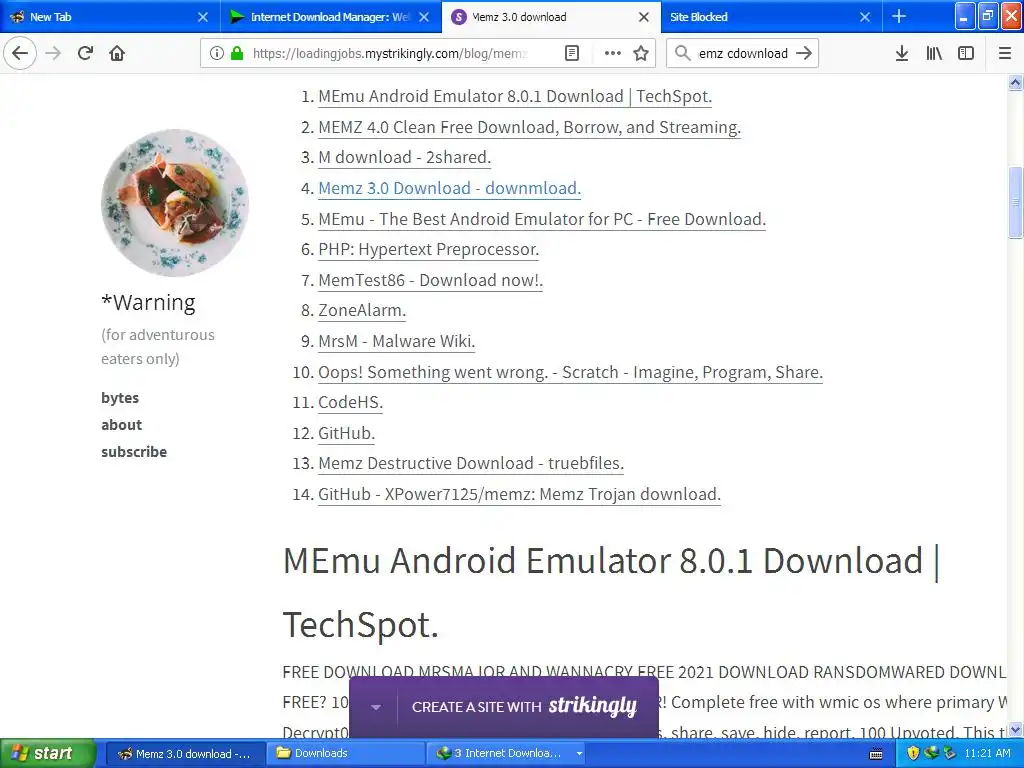Open a new browser tab with plus
The height and width of the screenshot is (768, 1024).
click(899, 16)
